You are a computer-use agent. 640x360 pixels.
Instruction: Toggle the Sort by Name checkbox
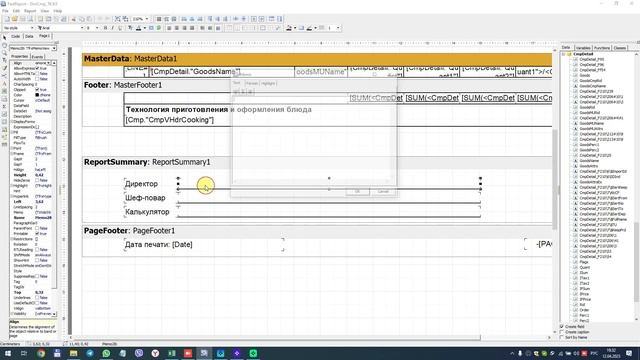pyautogui.click(x=562, y=337)
